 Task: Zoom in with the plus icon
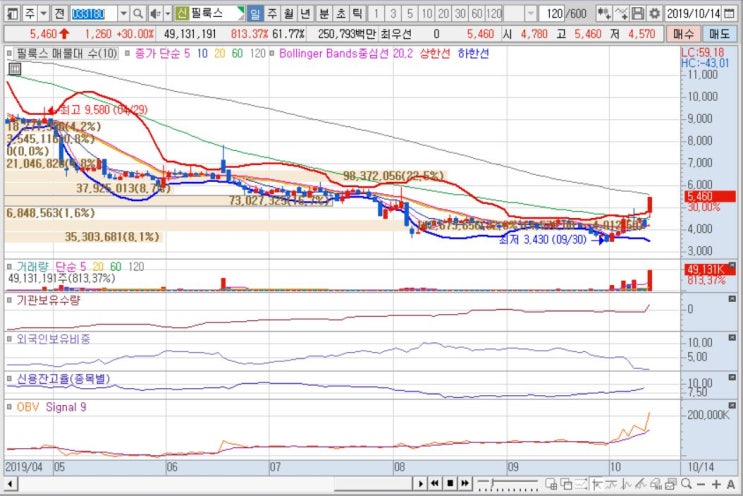716,484
